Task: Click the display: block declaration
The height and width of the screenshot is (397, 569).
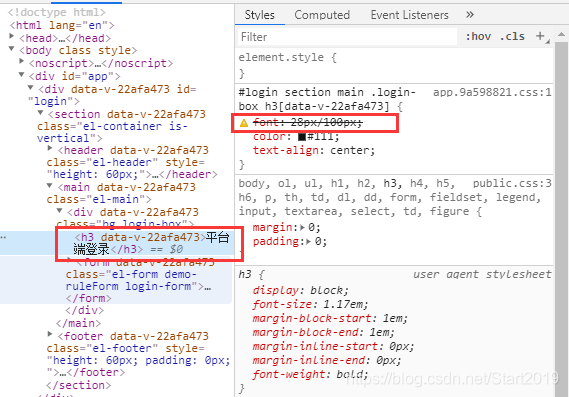Action: coord(300,290)
